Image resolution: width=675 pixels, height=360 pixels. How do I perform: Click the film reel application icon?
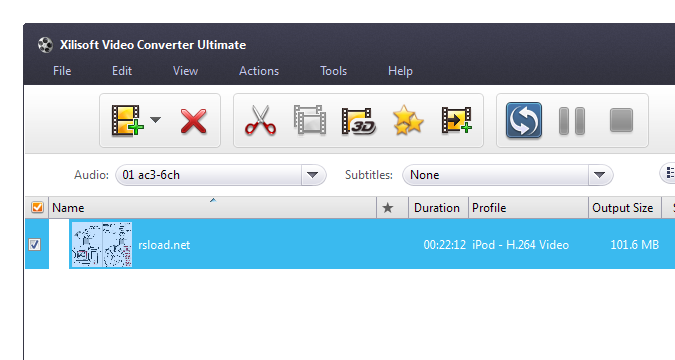(45, 45)
